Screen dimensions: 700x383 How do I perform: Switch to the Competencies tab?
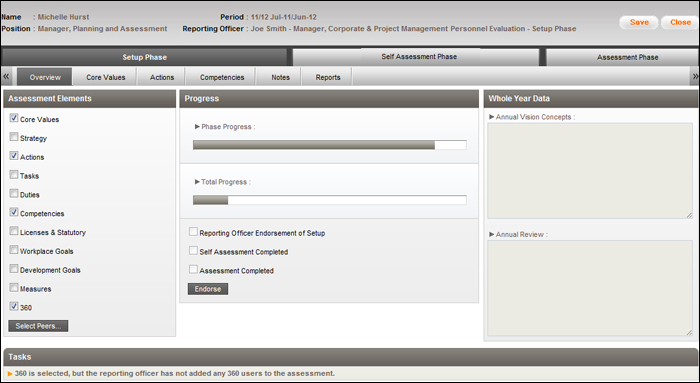(x=222, y=77)
